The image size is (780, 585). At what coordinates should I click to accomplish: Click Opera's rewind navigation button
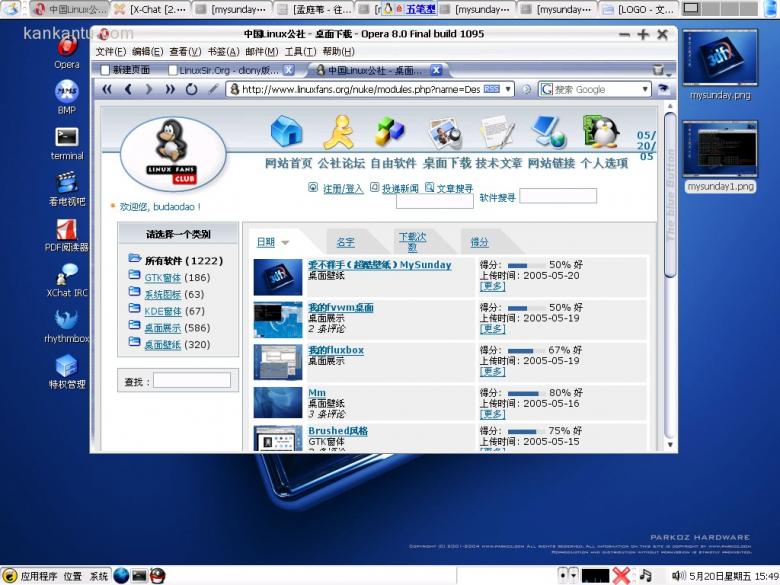[107, 90]
